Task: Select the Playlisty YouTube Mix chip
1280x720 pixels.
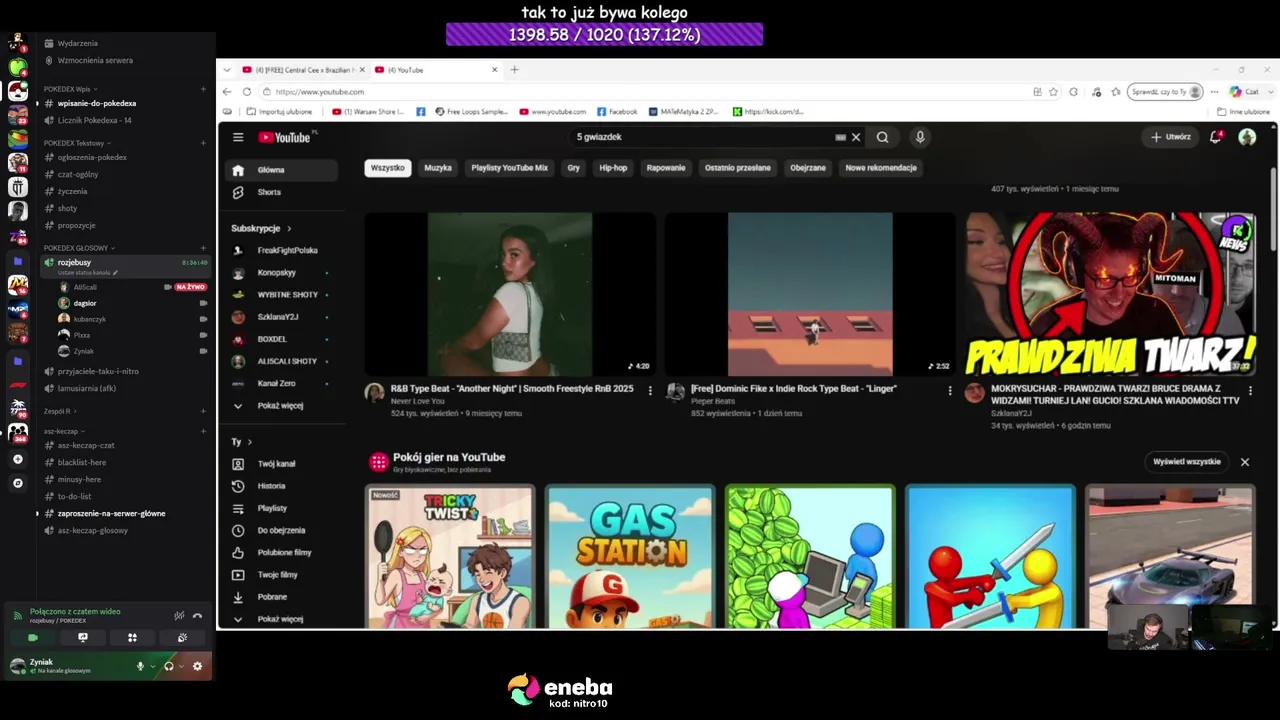Action: 510,168
